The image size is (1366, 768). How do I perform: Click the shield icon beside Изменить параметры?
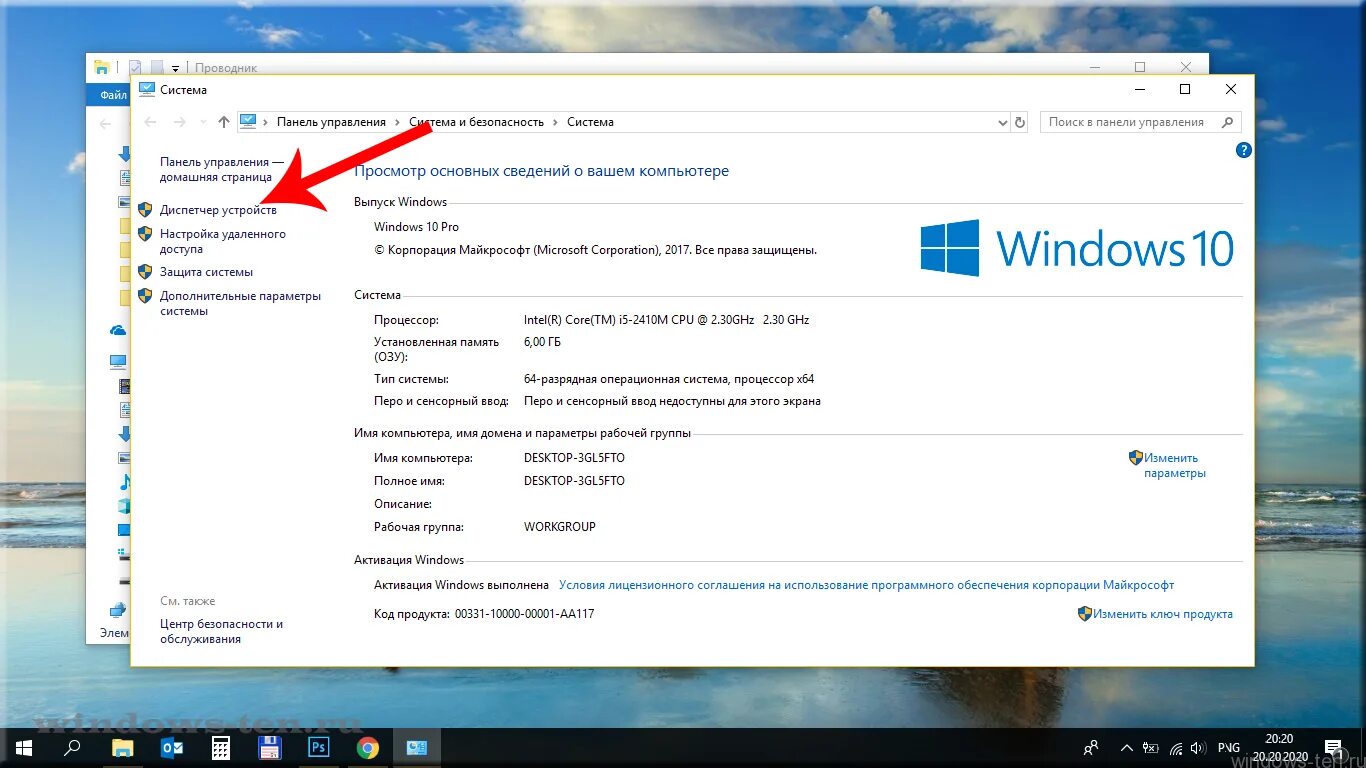point(1136,458)
